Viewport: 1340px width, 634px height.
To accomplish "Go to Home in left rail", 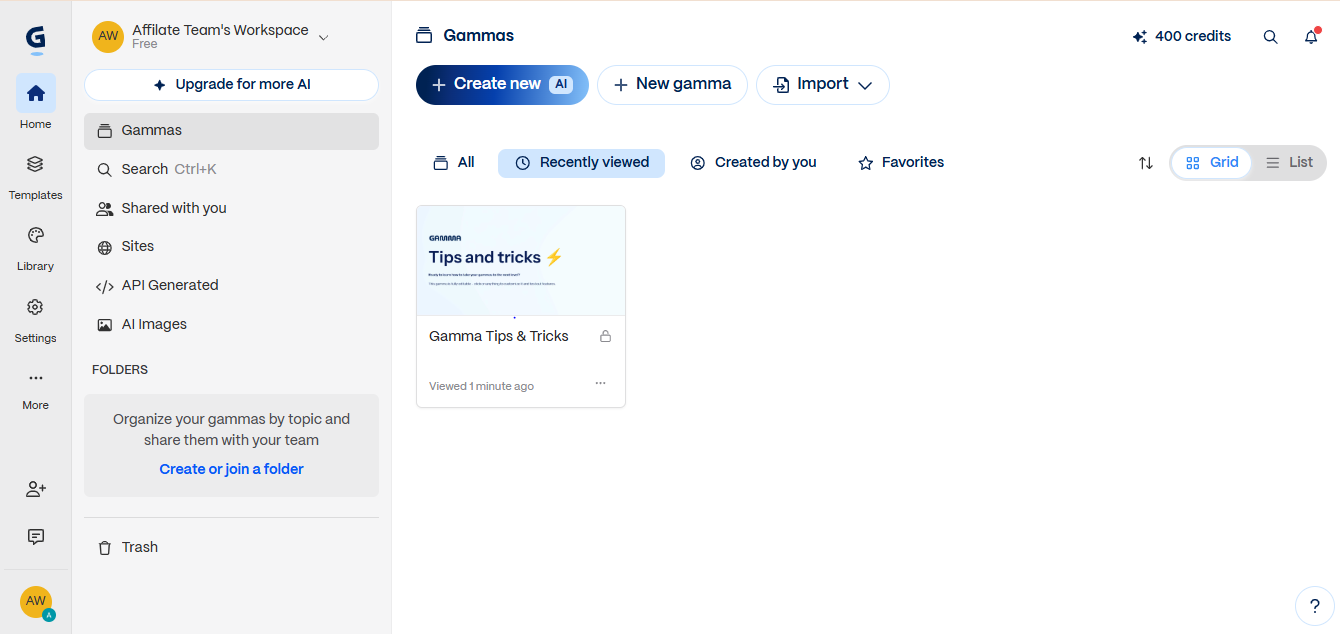I will pos(35,103).
